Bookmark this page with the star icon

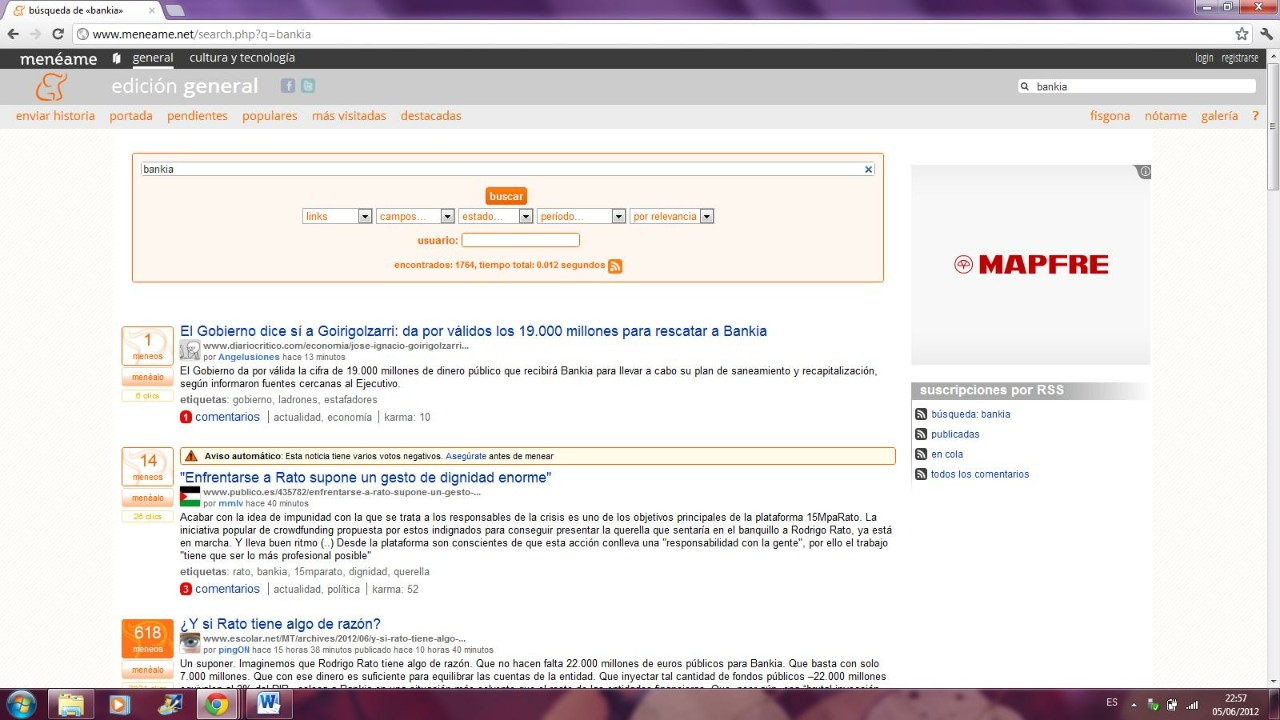click(1241, 34)
